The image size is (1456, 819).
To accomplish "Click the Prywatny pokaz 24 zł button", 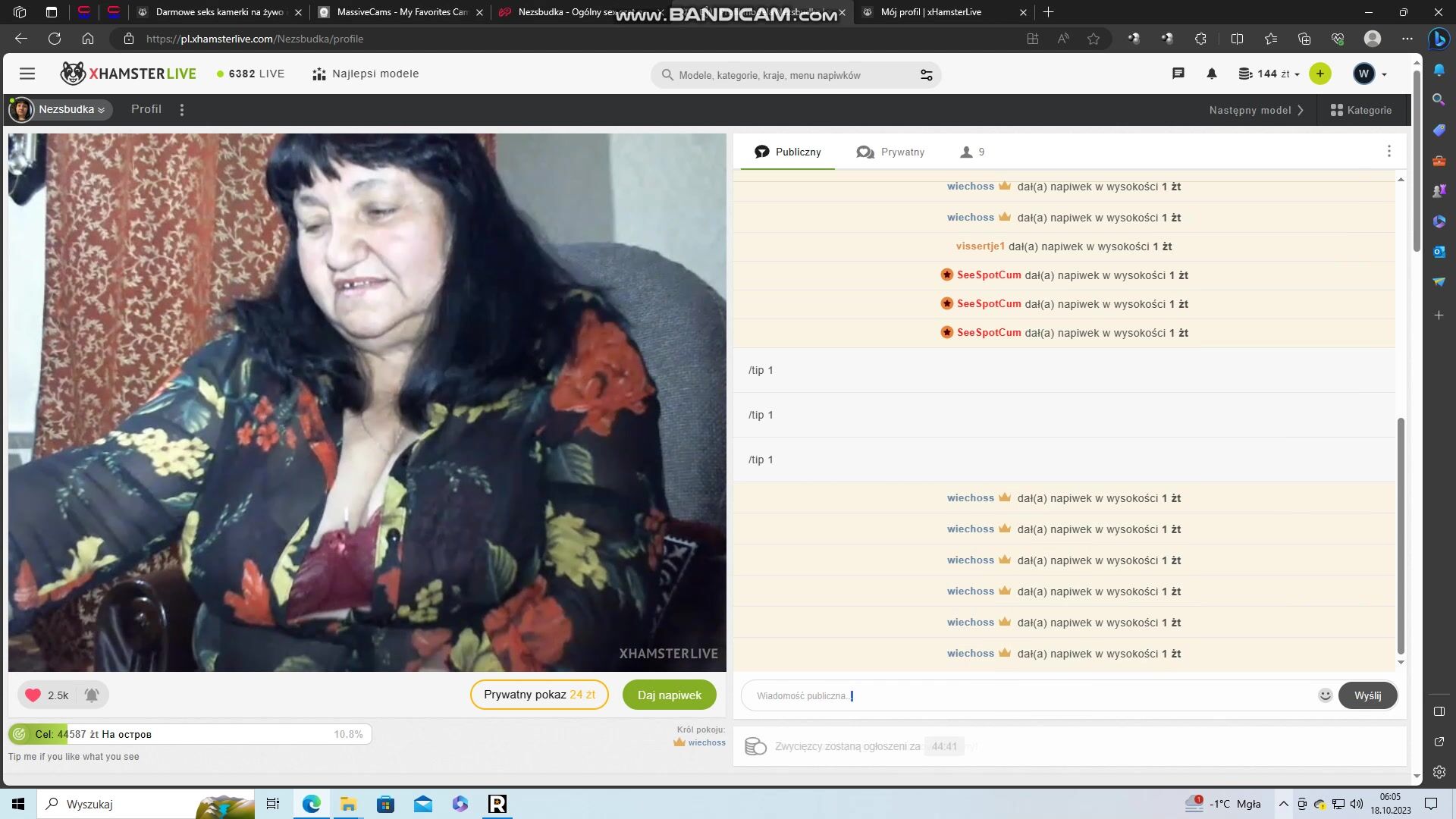I will coord(538,695).
